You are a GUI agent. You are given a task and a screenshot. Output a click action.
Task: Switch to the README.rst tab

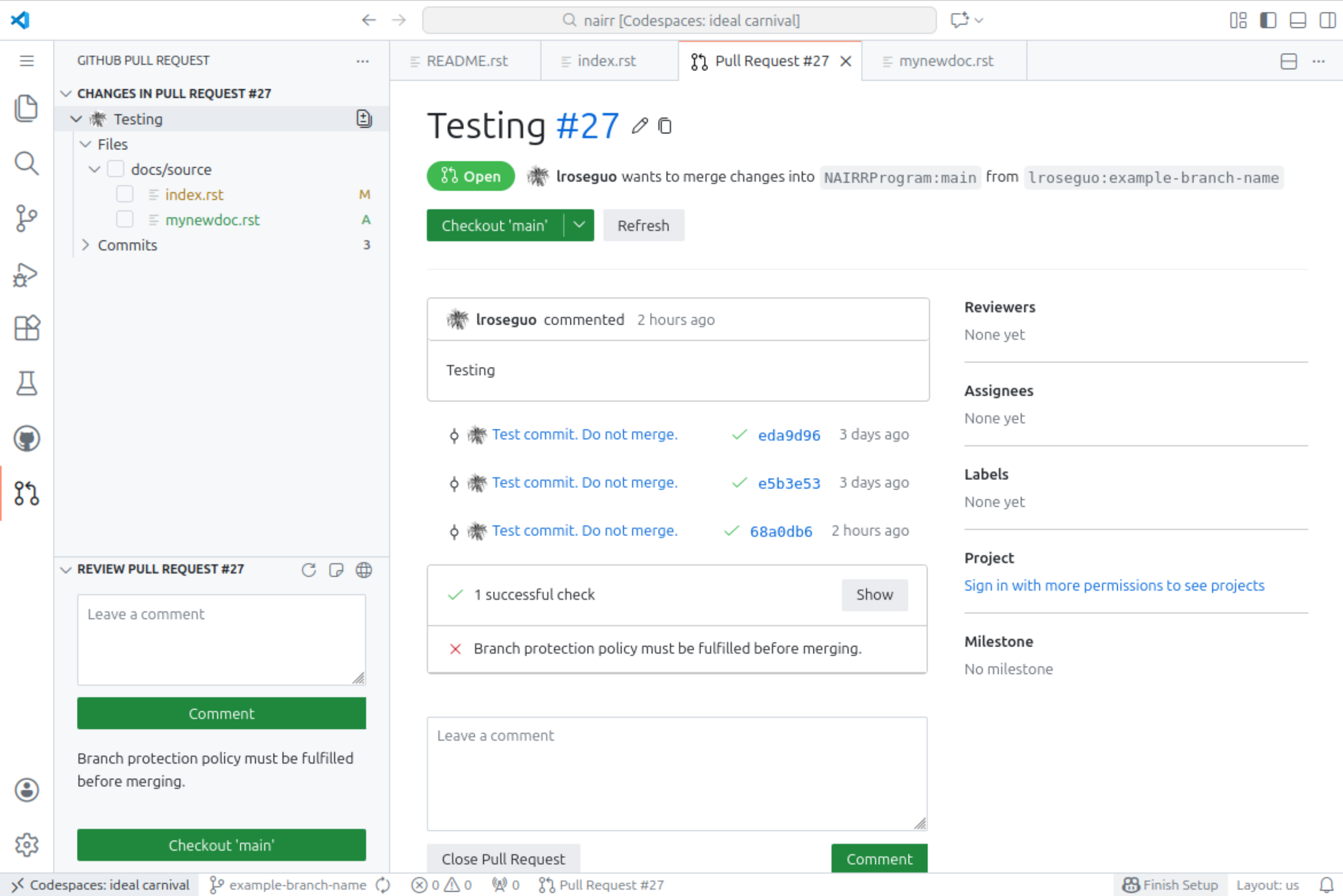(466, 61)
